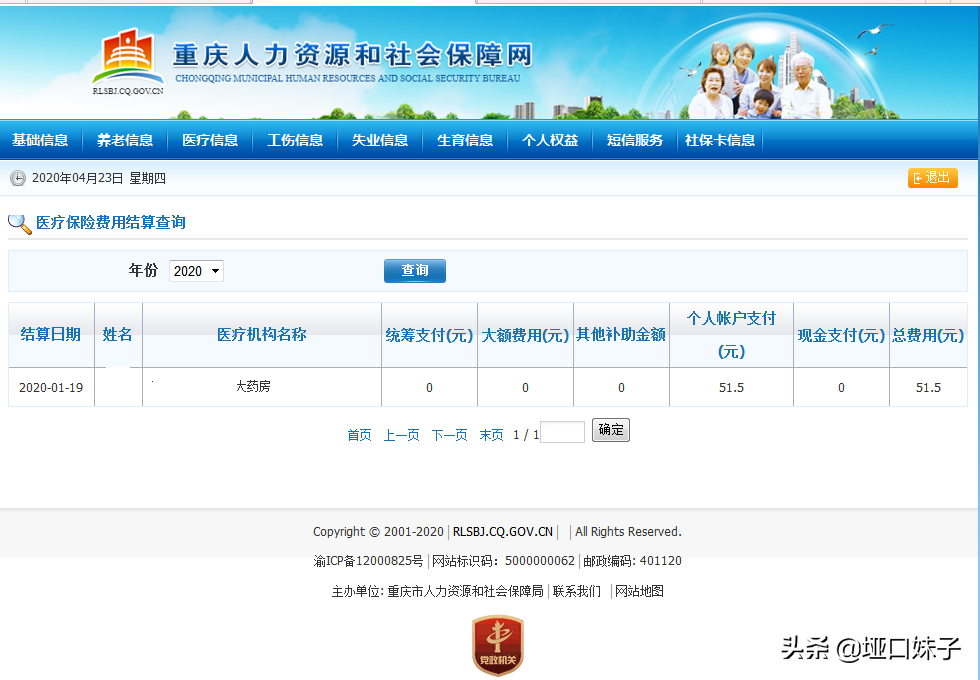Click the magnifier icon beside 医疗保险费用结算查询
This screenshot has height=680, width=980.
(x=19, y=223)
